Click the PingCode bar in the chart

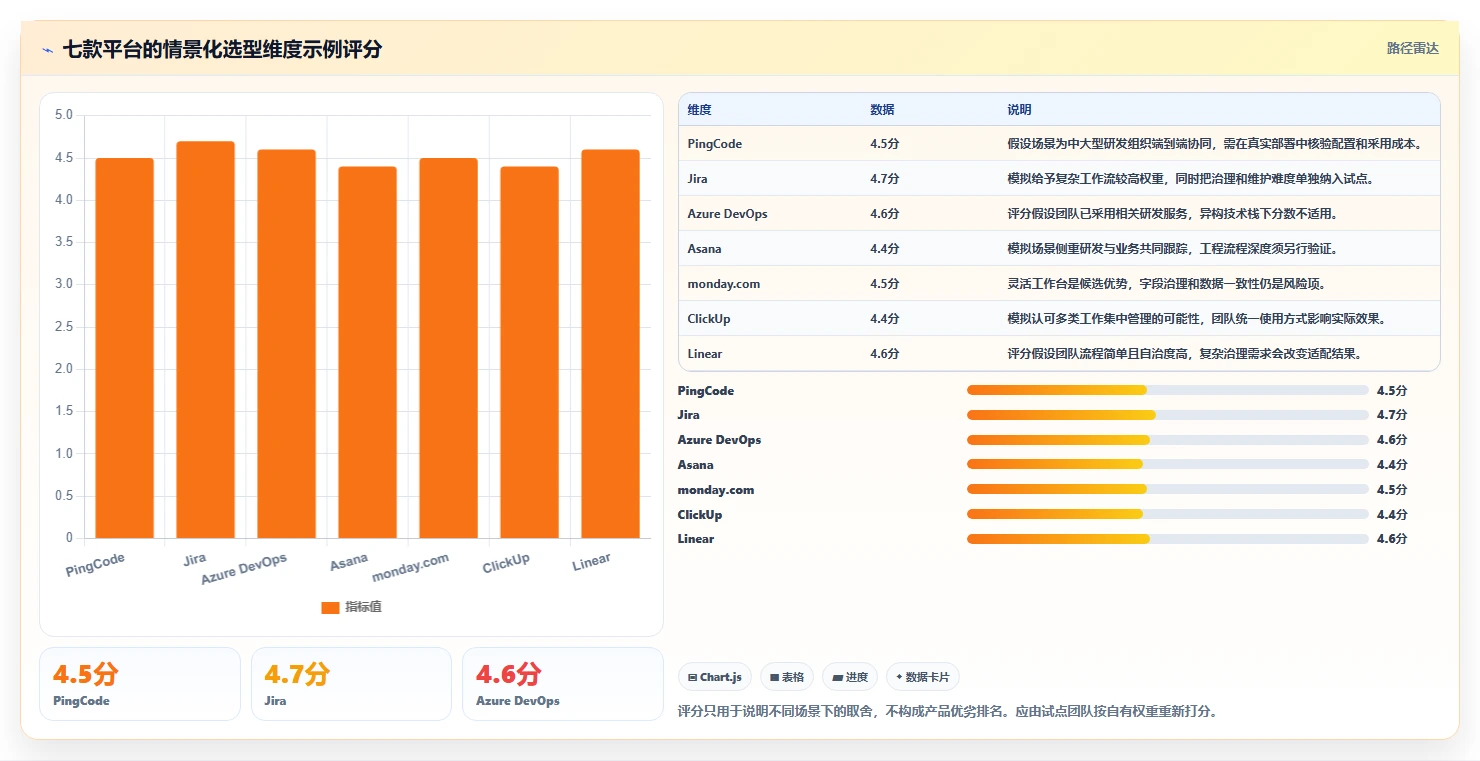(125, 348)
